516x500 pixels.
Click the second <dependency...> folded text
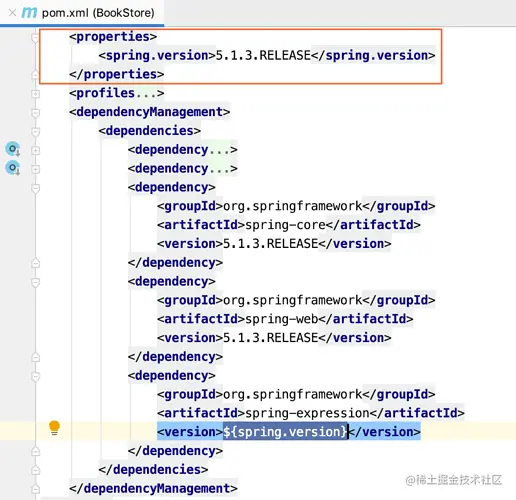coord(183,168)
